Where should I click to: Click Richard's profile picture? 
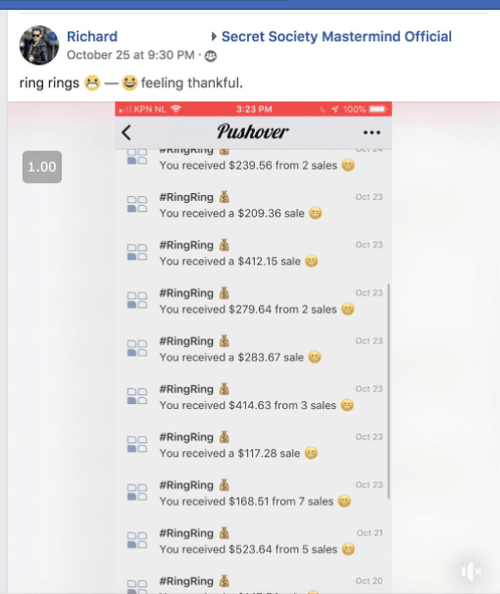[x=39, y=45]
